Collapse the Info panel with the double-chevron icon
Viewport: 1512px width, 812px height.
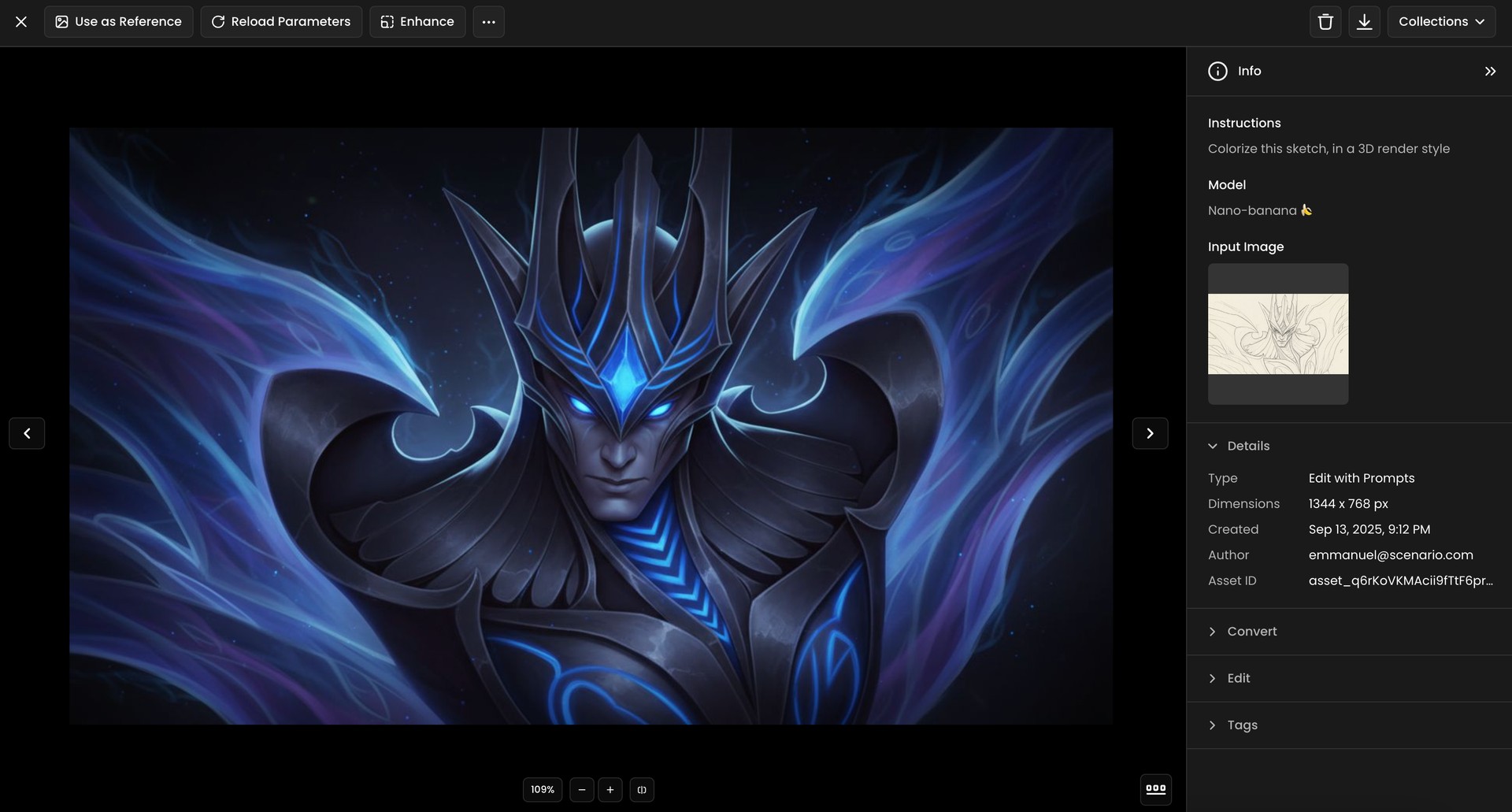click(x=1490, y=70)
